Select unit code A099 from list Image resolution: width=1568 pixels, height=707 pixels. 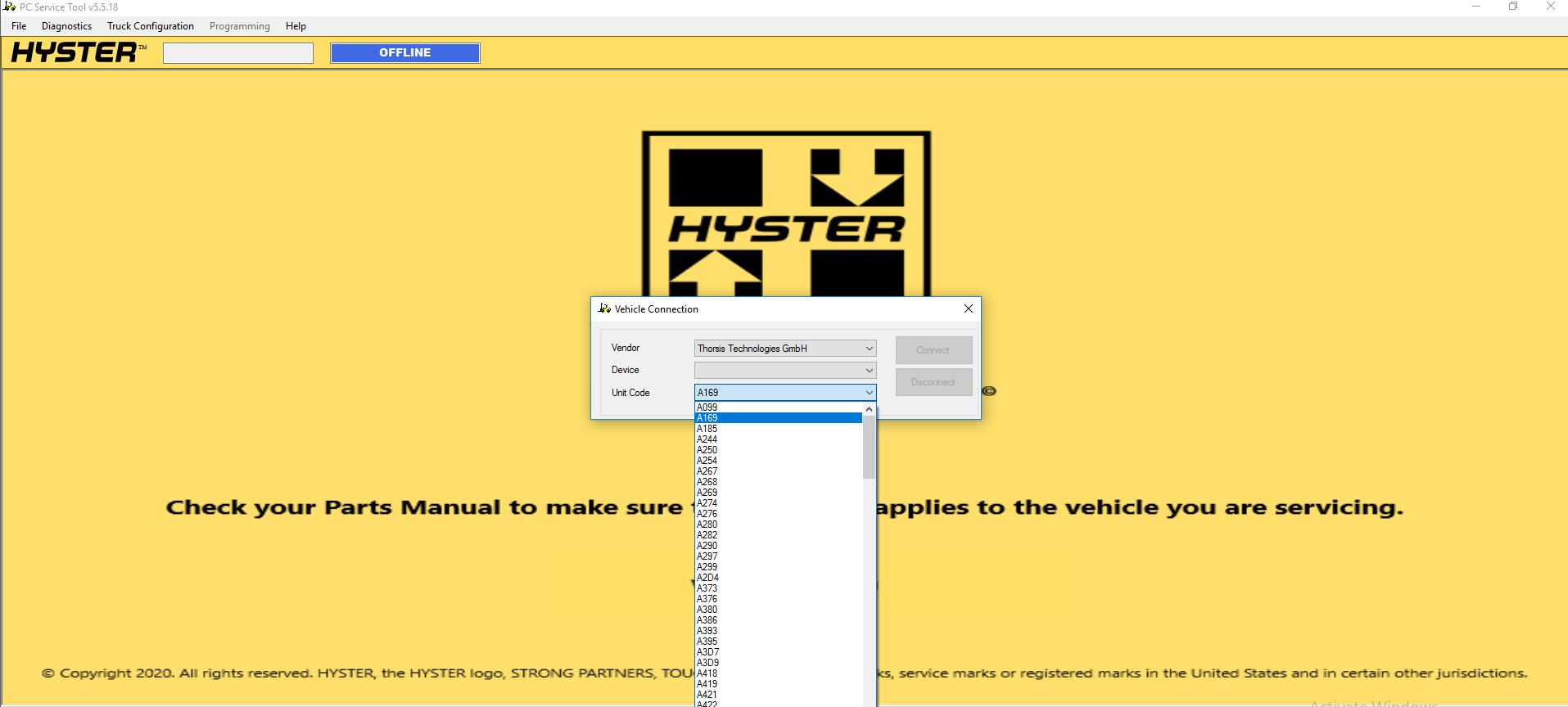[707, 408]
